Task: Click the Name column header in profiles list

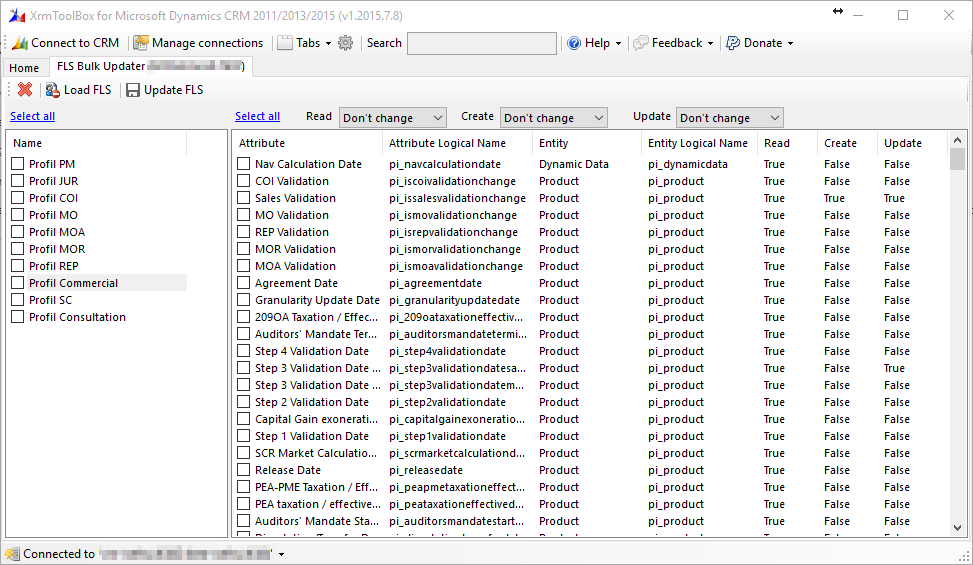Action: (97, 143)
